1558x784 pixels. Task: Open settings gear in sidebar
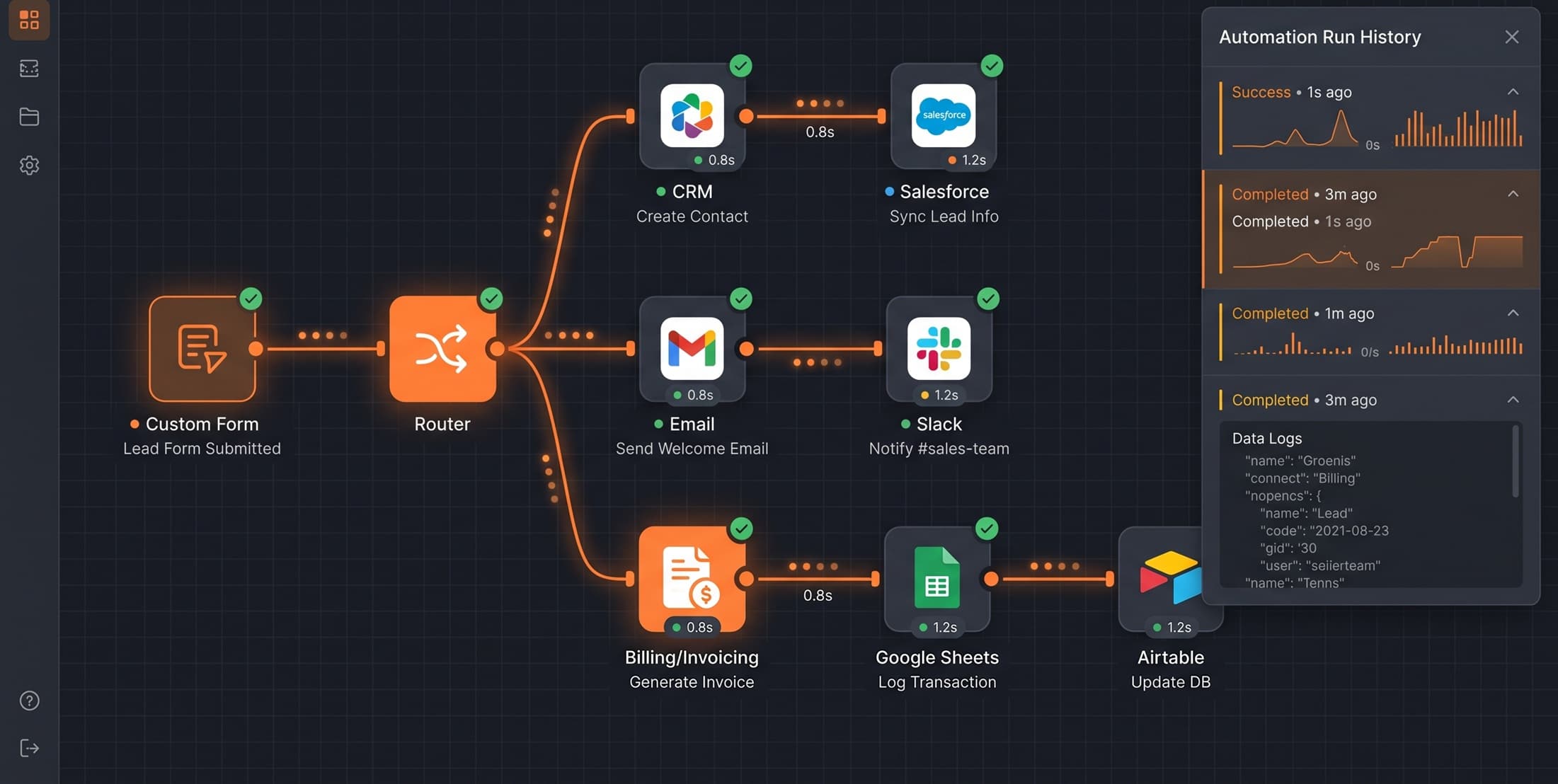pos(29,166)
